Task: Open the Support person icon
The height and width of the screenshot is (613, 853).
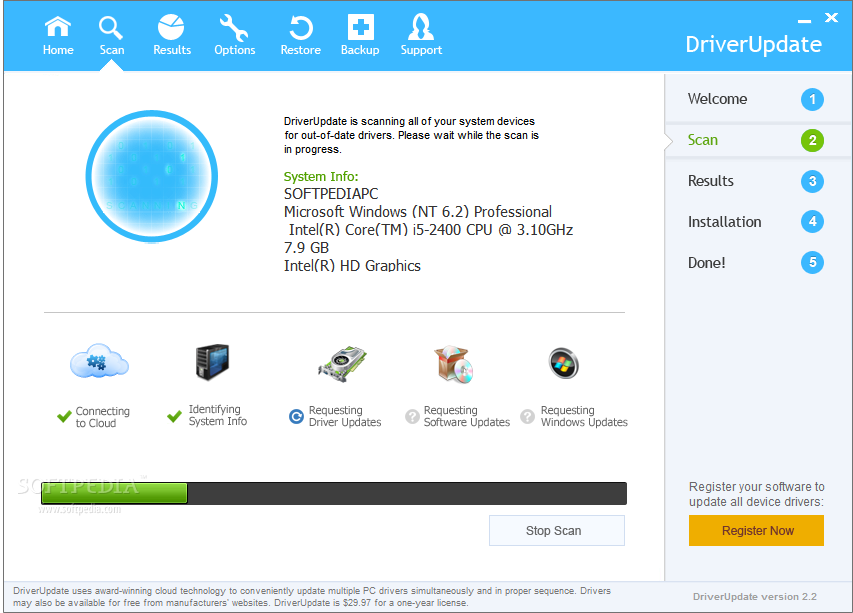Action: coord(421,27)
